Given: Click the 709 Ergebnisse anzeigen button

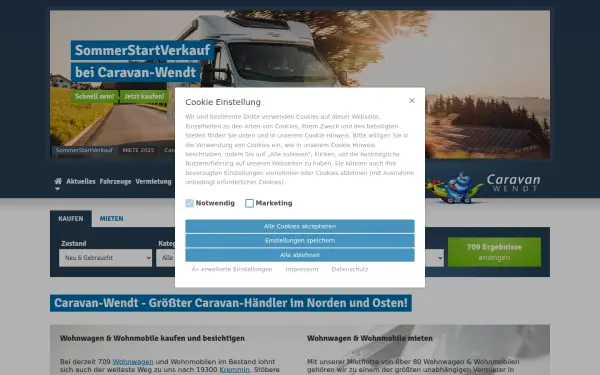Looking at the screenshot, I should pos(494,252).
